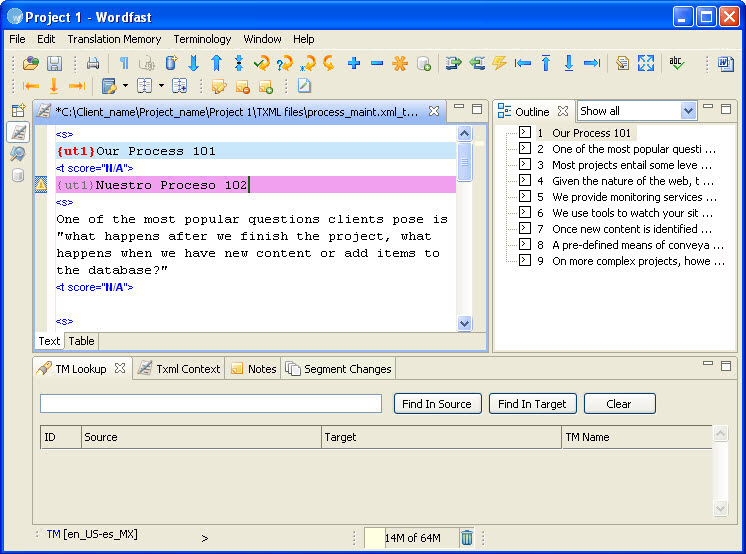Click the editor scrollbar down arrow

pyautogui.click(x=464, y=323)
